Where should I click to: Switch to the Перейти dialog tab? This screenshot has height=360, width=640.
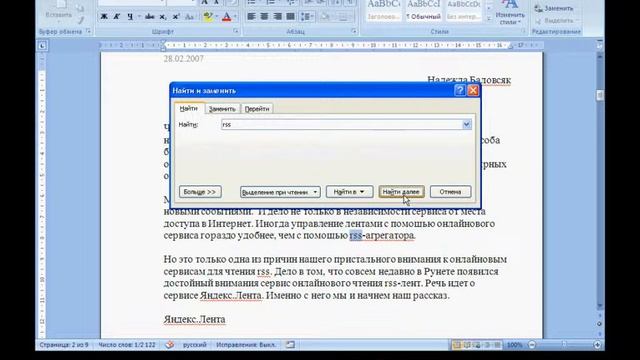(x=257, y=109)
